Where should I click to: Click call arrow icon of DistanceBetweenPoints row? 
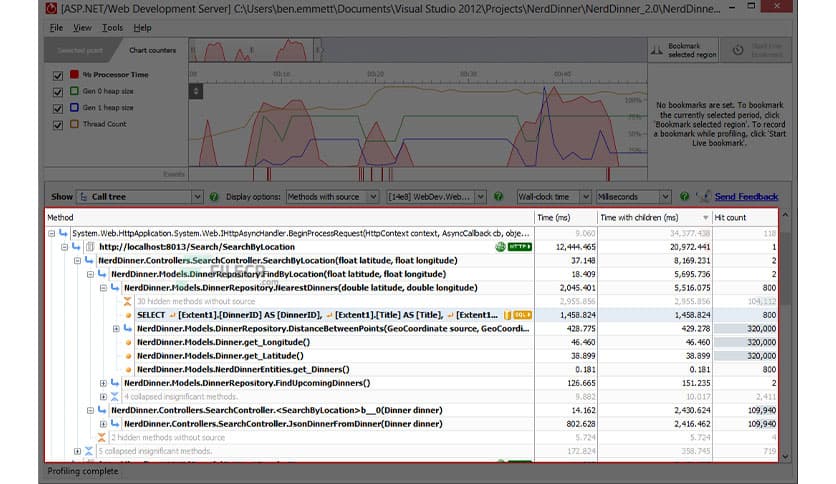(127, 328)
